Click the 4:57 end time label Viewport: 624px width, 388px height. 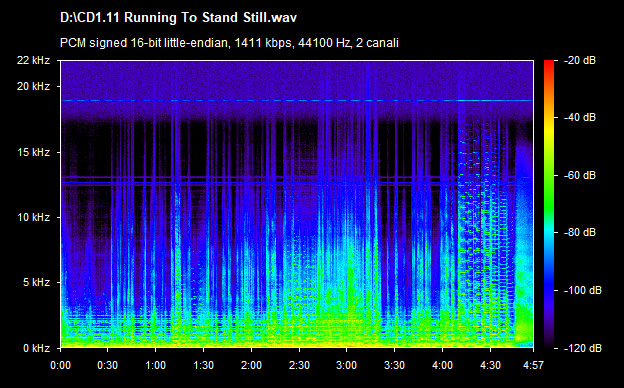pyautogui.click(x=533, y=365)
